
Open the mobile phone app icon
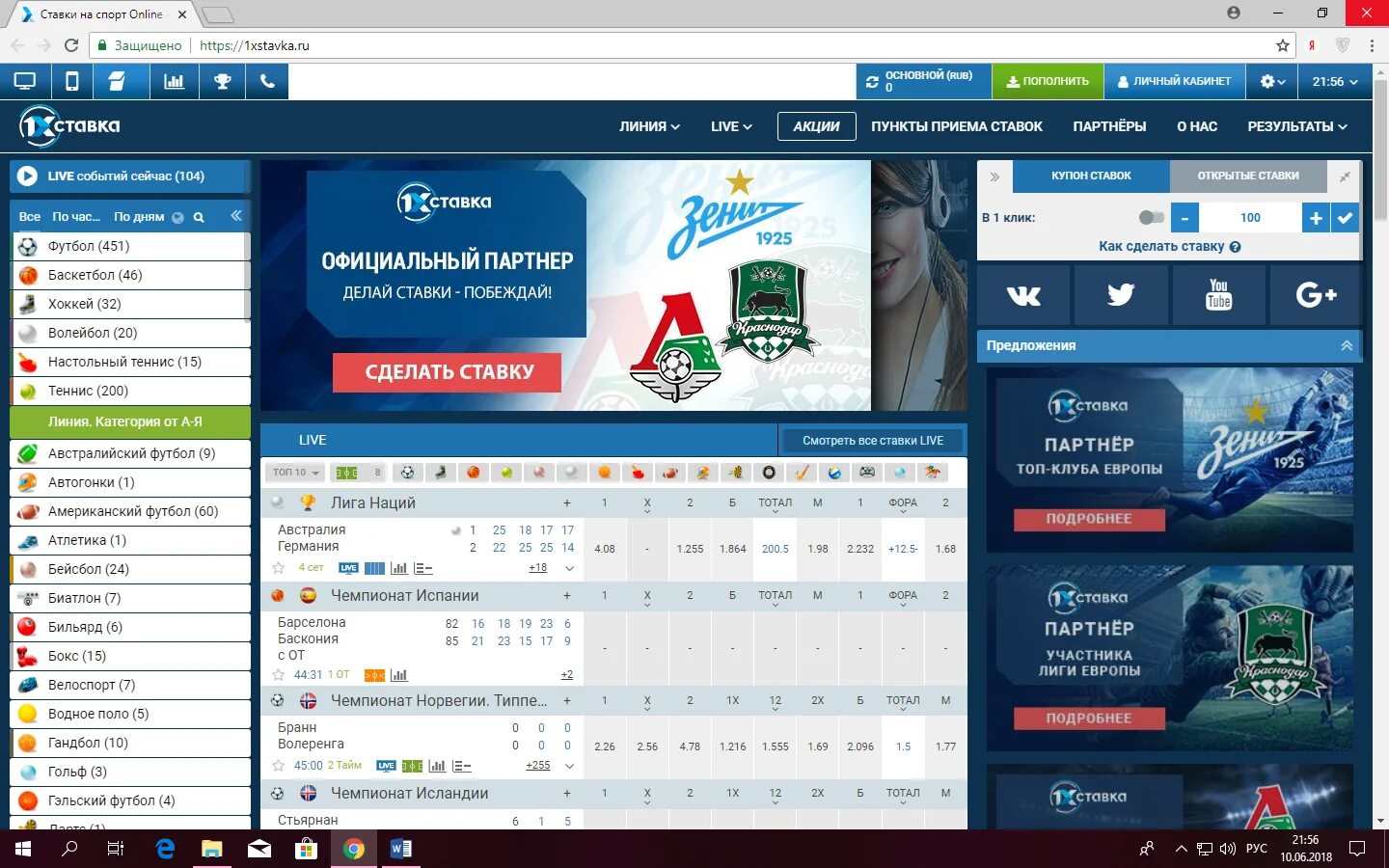click(x=72, y=82)
